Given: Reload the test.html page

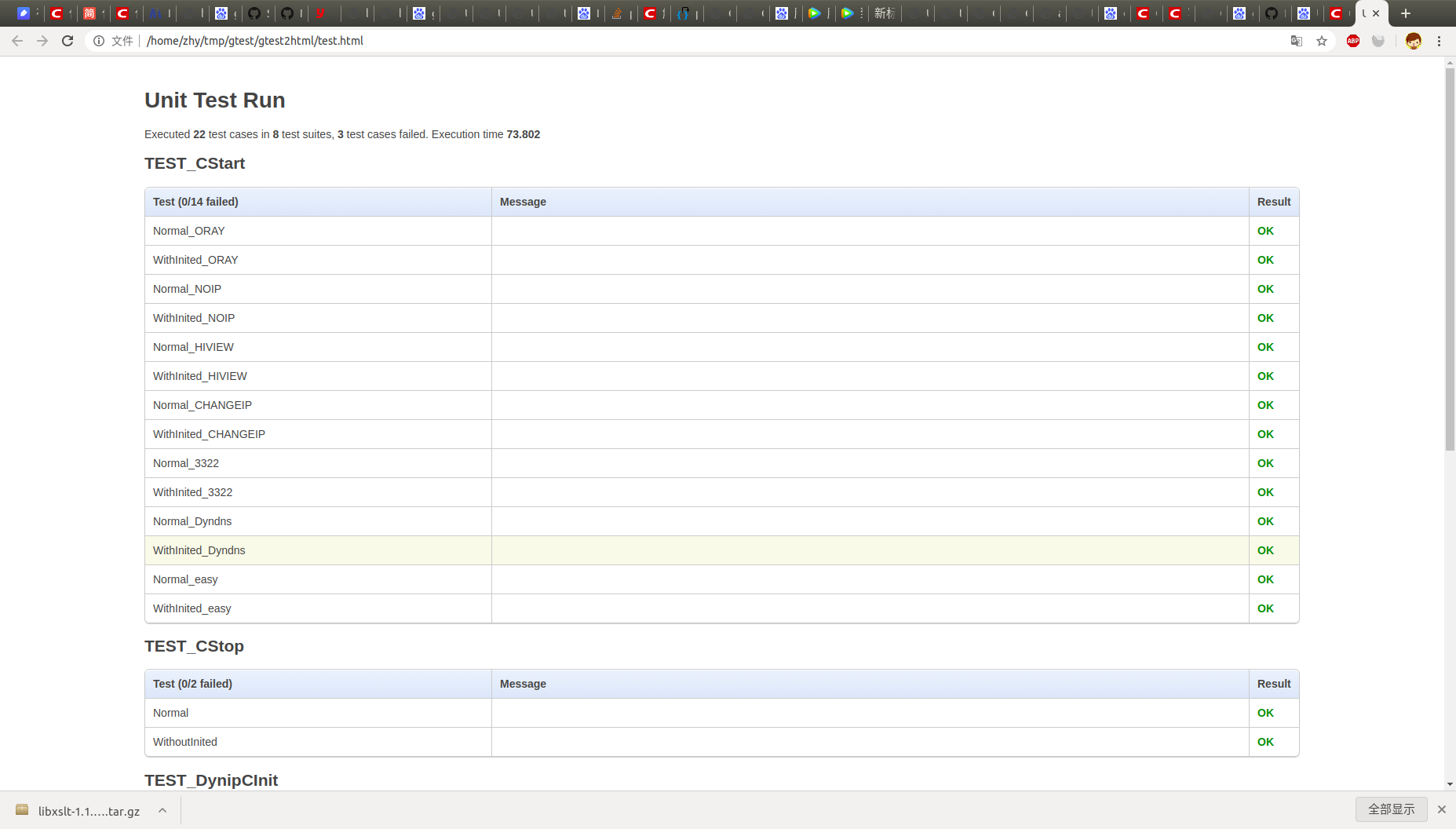Looking at the screenshot, I should coord(68,41).
